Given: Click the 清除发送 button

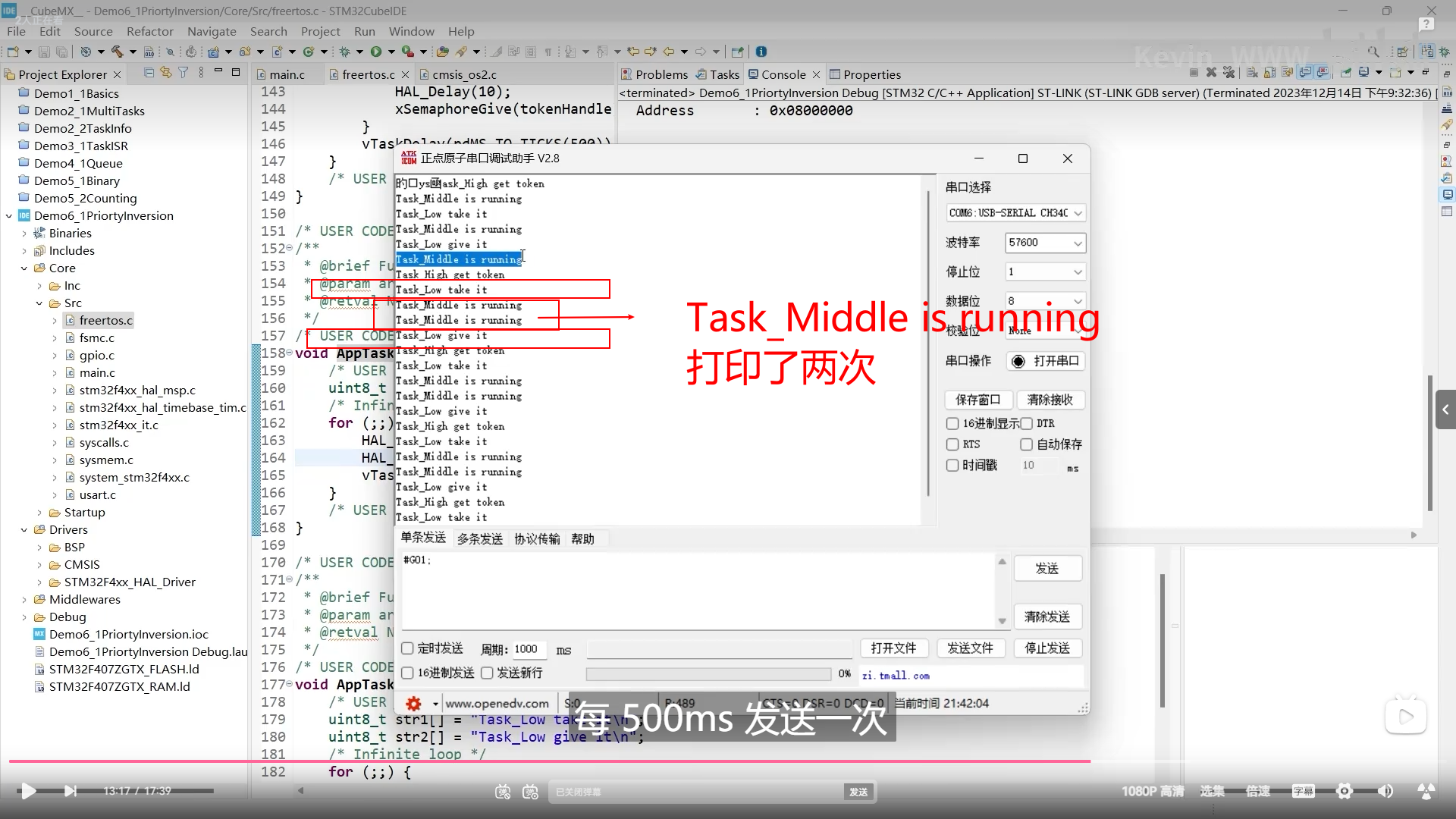Looking at the screenshot, I should coord(1047,617).
